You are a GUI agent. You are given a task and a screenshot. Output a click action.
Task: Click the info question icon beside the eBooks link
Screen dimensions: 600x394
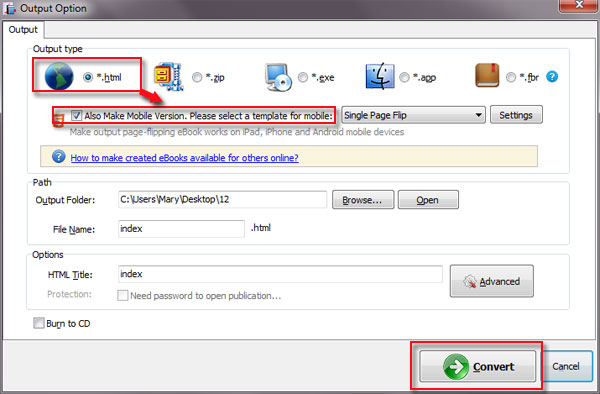point(59,156)
